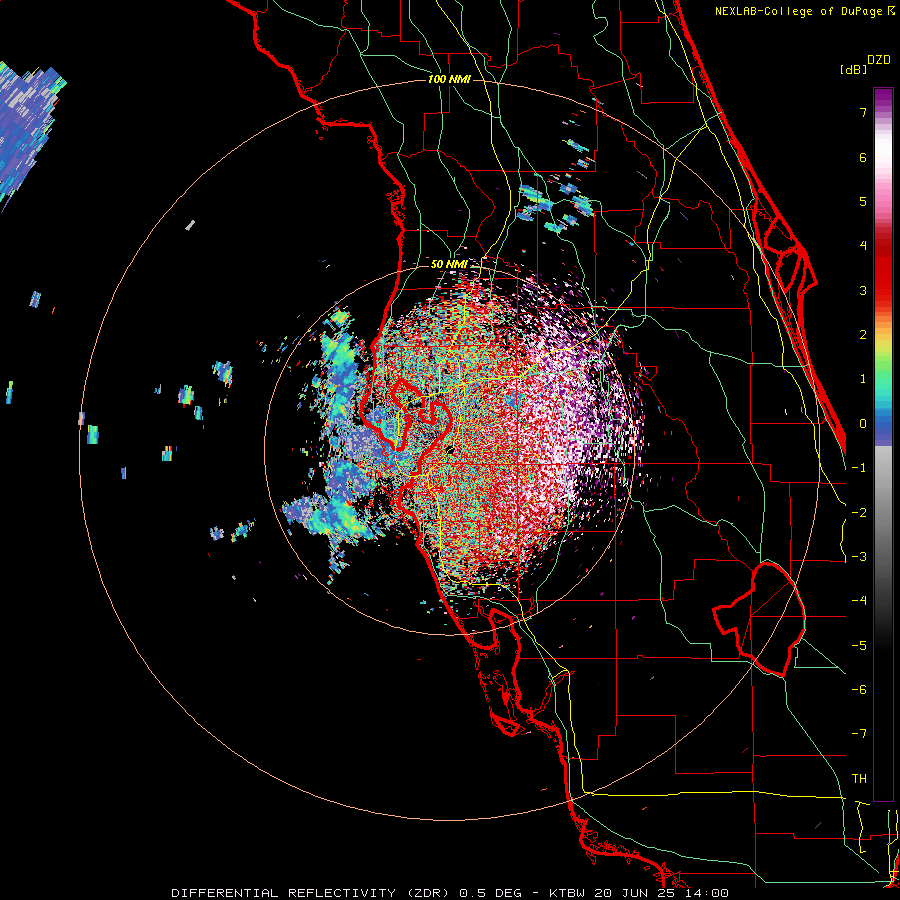Image resolution: width=900 pixels, height=900 pixels.
Task: Select the 3 value on the color scale
Action: click(x=863, y=290)
